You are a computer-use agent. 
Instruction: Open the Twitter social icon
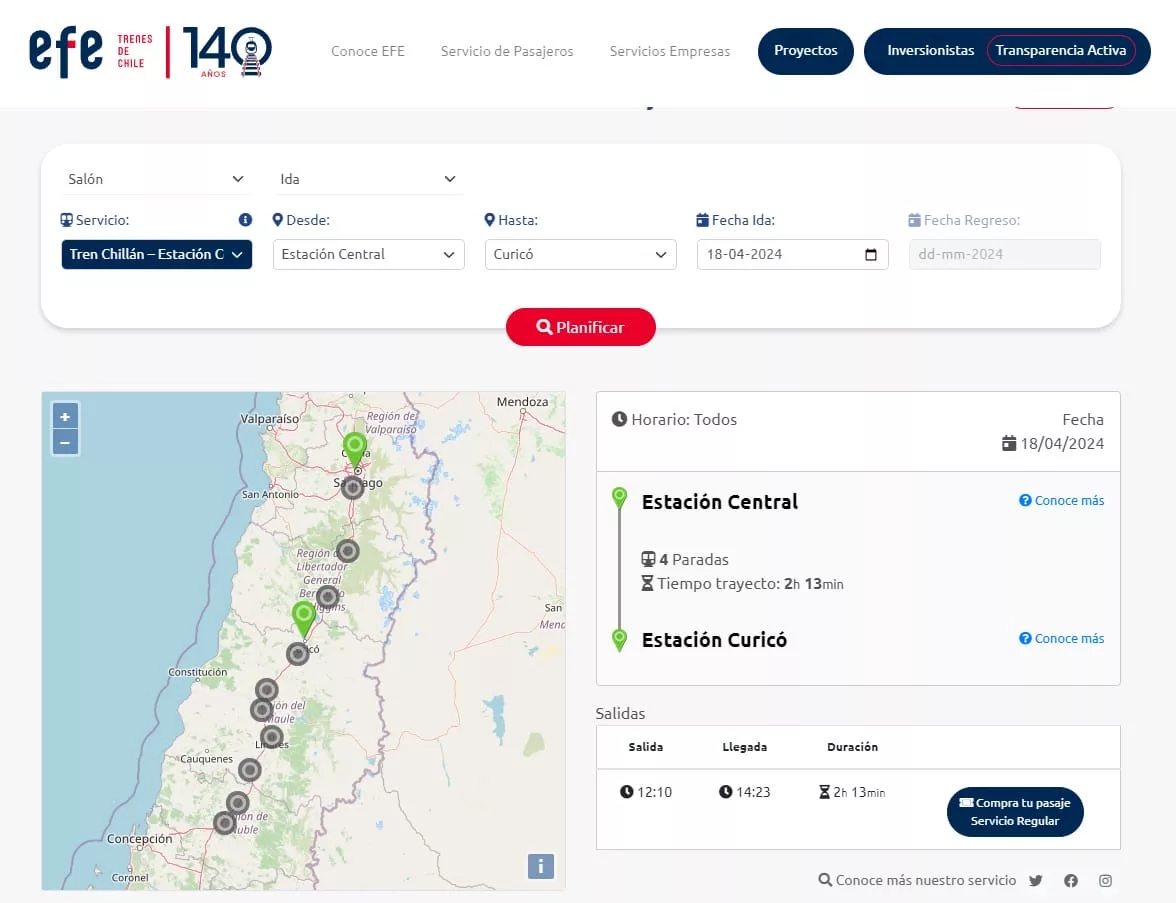coord(1036,880)
